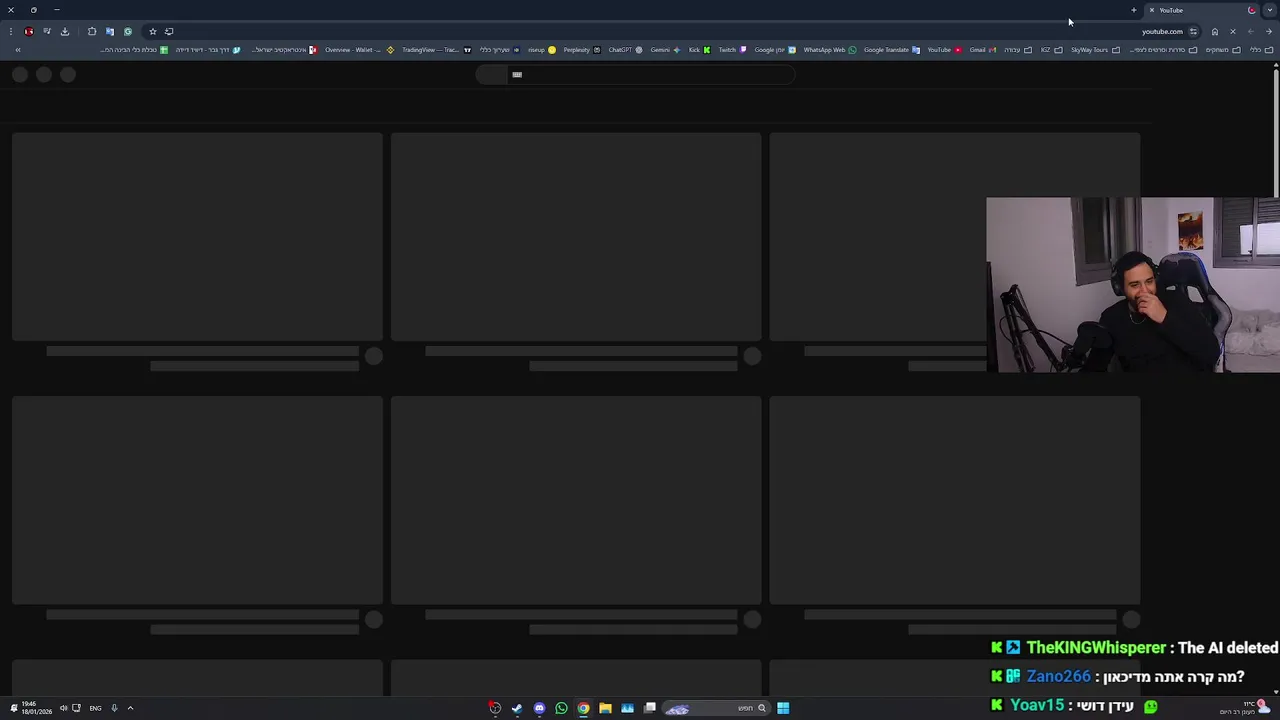
Task: Close the YouTube tab
Action: [x=1152, y=10]
